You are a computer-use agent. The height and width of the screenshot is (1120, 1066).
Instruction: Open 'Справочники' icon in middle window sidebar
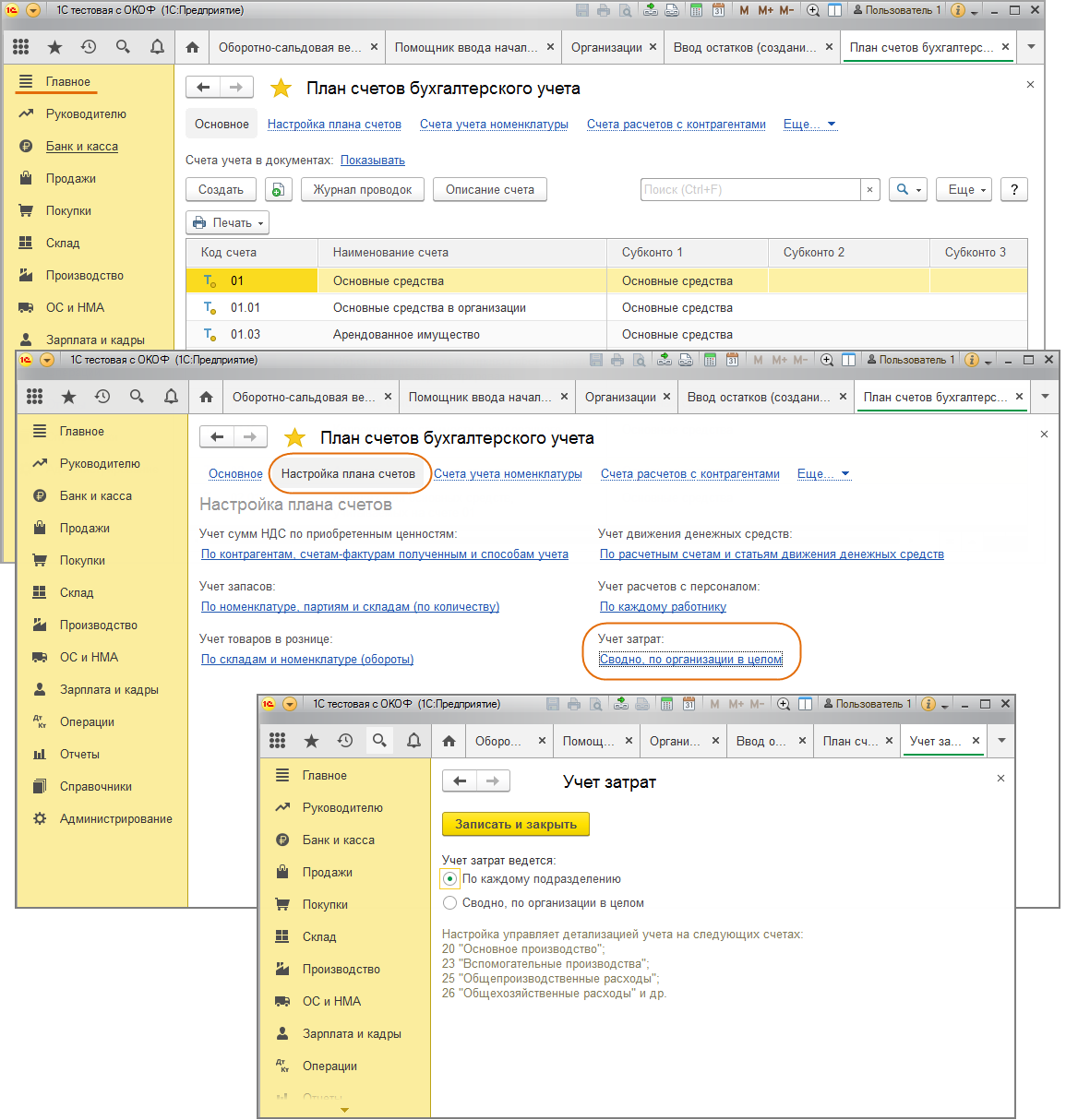[x=40, y=786]
